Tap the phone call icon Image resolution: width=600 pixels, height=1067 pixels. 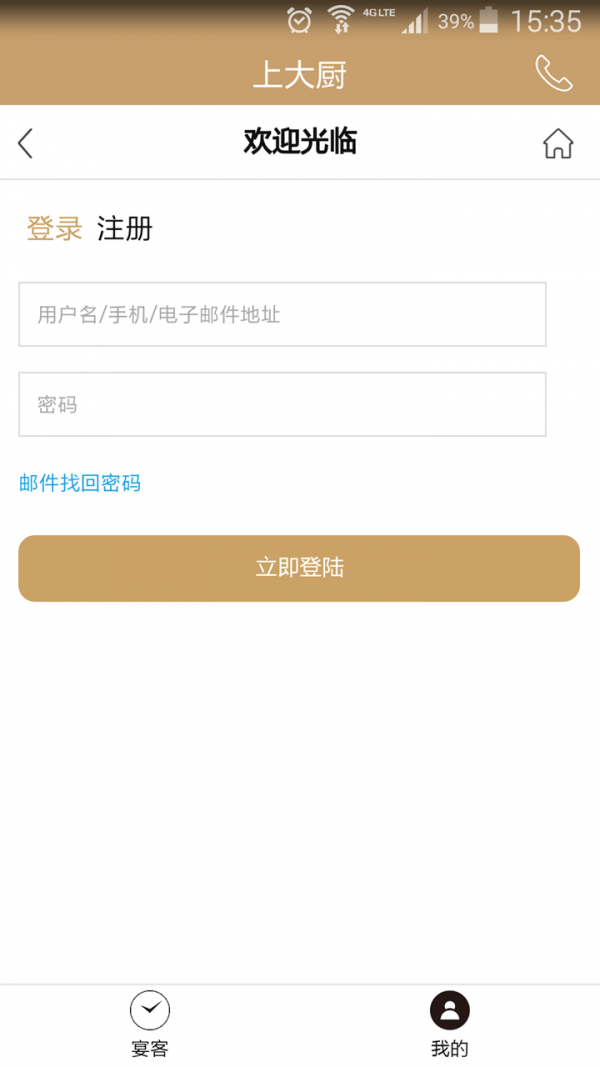click(553, 73)
